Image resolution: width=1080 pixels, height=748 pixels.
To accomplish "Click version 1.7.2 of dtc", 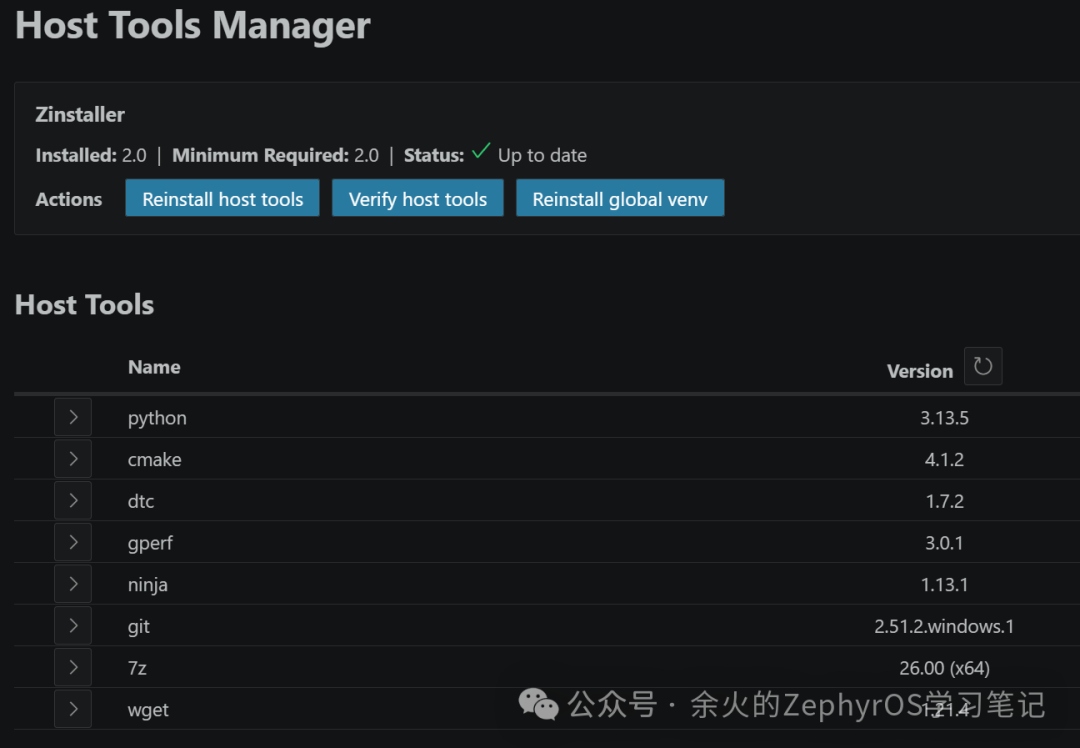I will coord(944,501).
